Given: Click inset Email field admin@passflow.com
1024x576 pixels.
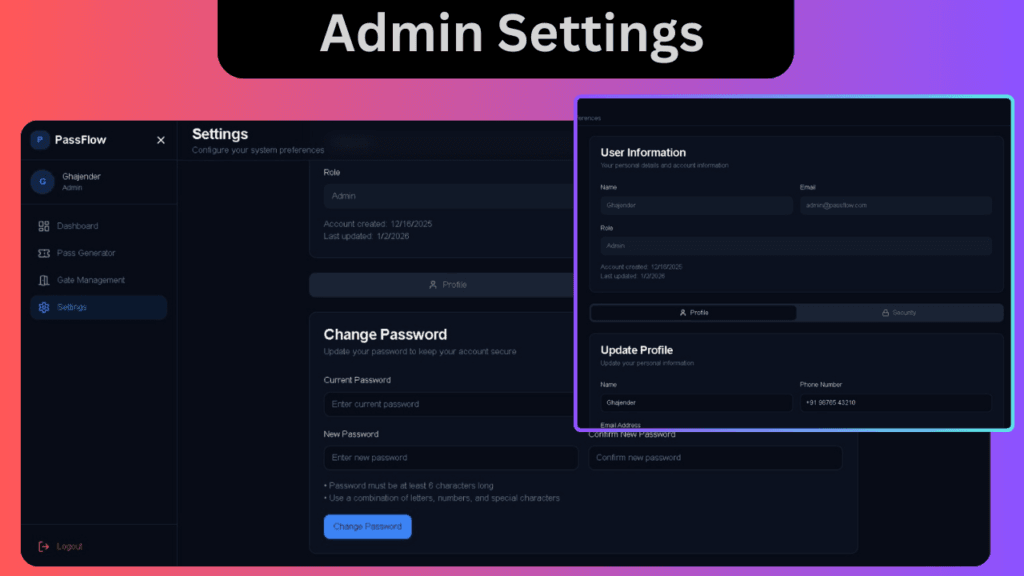Looking at the screenshot, I should pos(895,206).
